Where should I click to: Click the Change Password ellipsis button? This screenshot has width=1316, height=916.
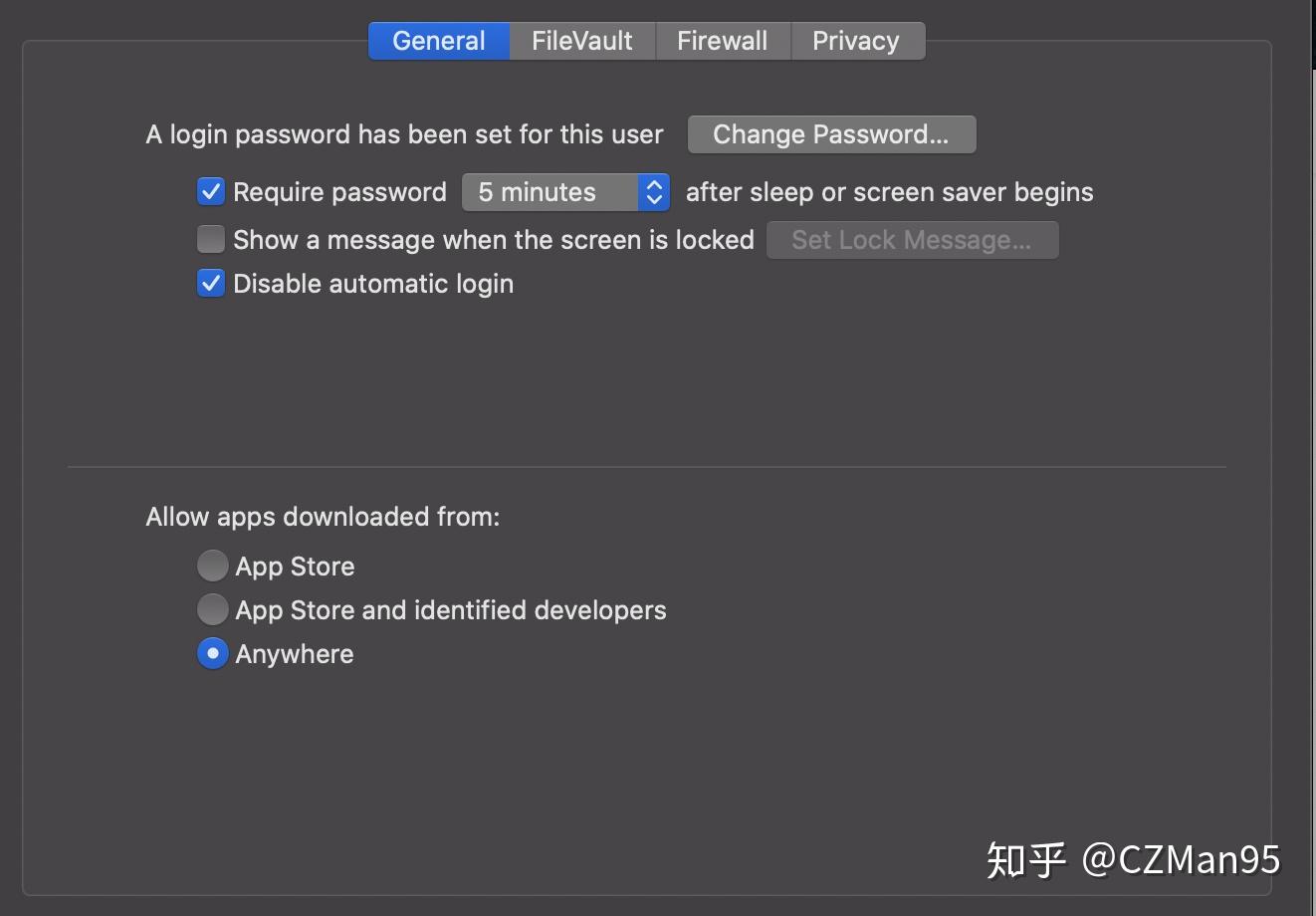coord(831,133)
